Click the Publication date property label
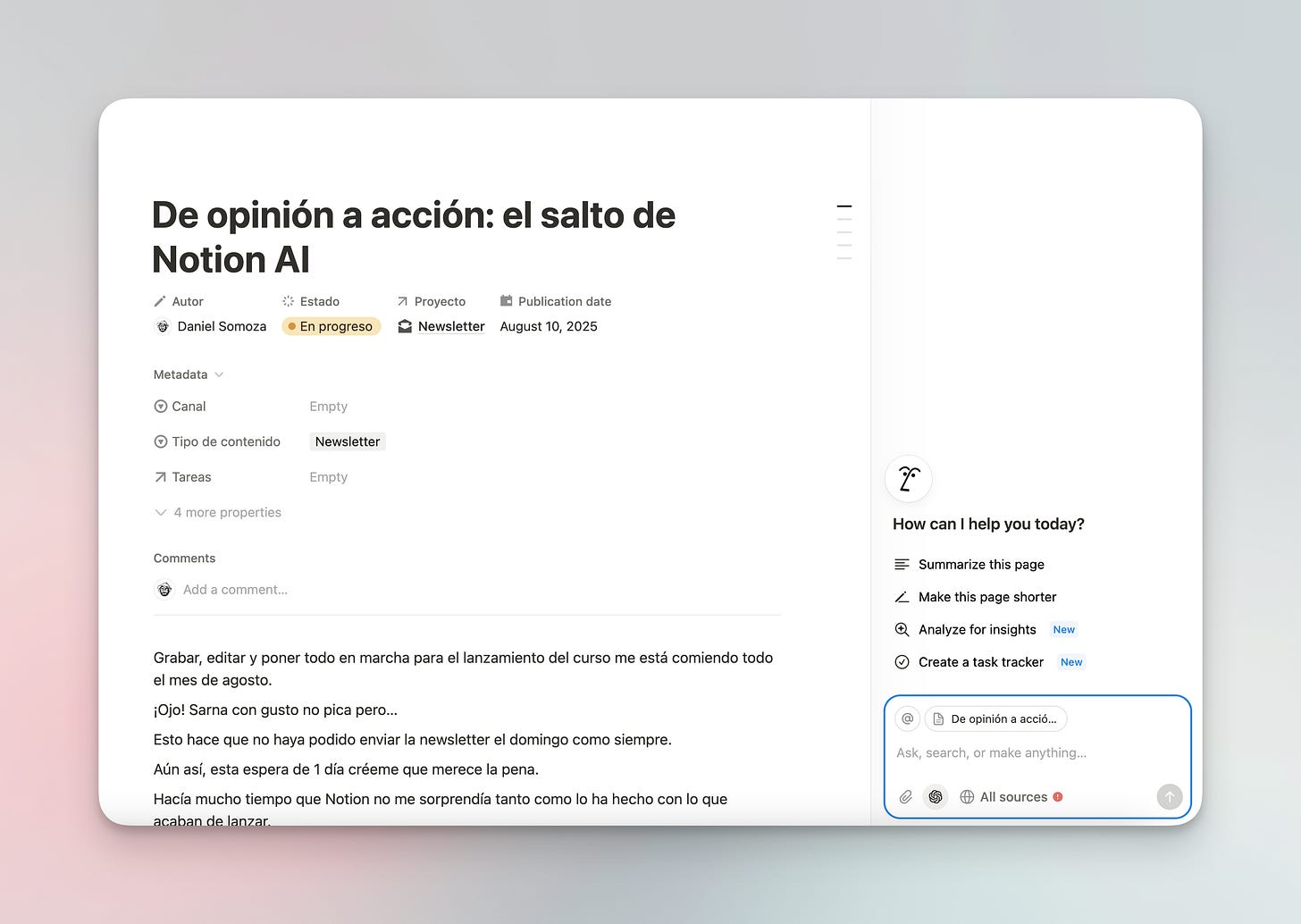Image resolution: width=1301 pixels, height=924 pixels. click(x=565, y=301)
